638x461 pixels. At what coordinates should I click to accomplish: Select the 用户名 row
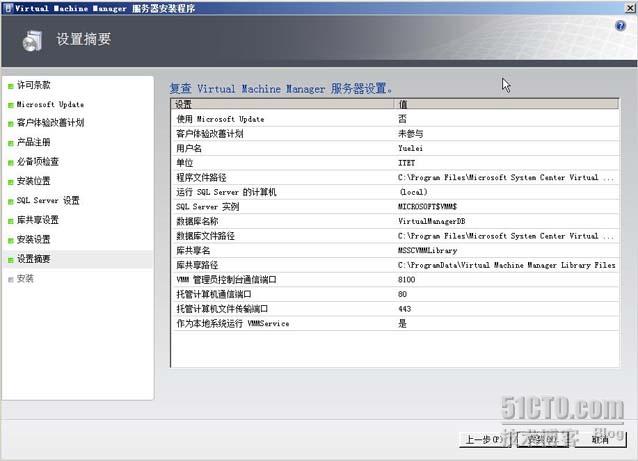(x=395, y=148)
